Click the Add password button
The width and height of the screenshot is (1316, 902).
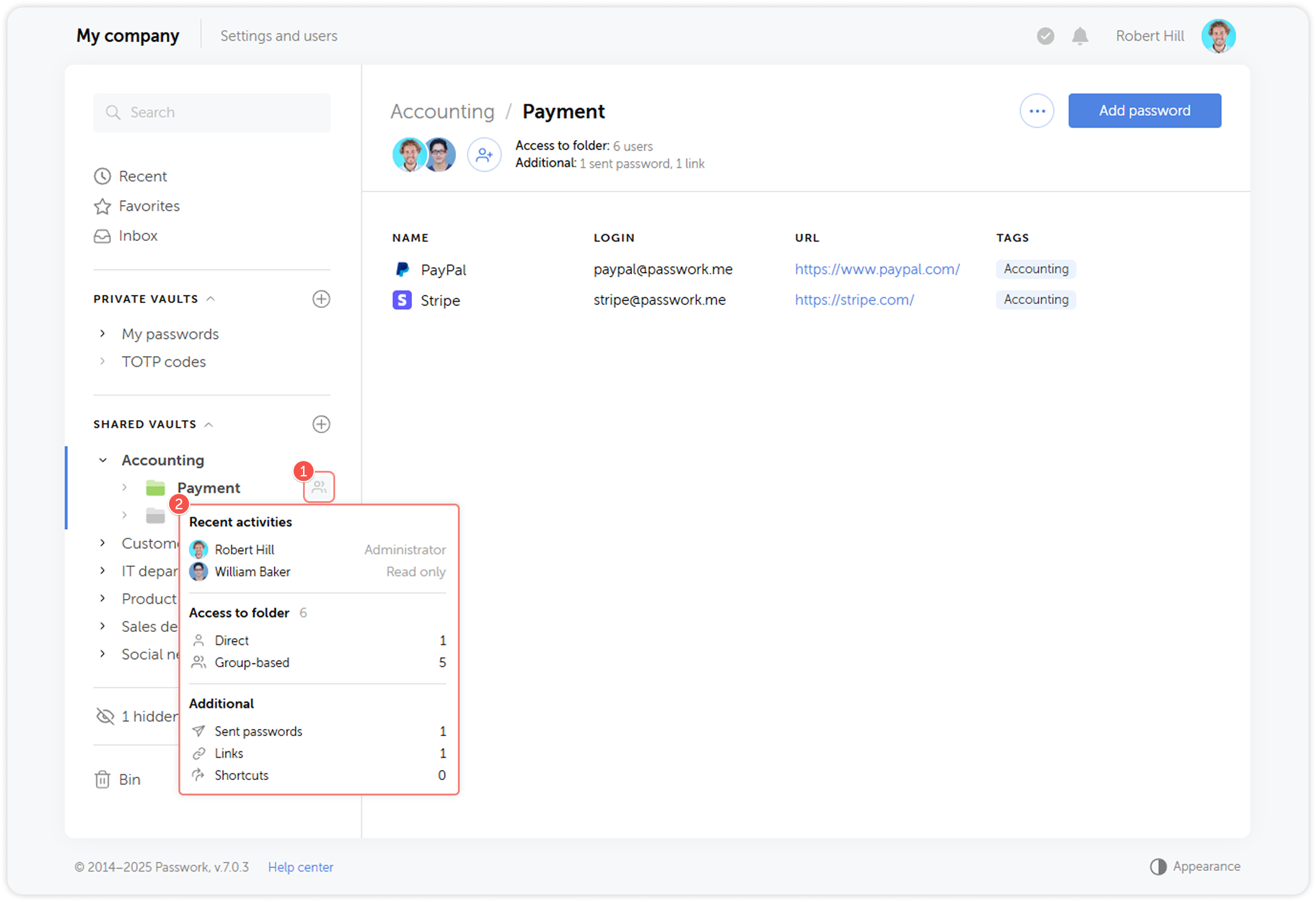tap(1144, 110)
